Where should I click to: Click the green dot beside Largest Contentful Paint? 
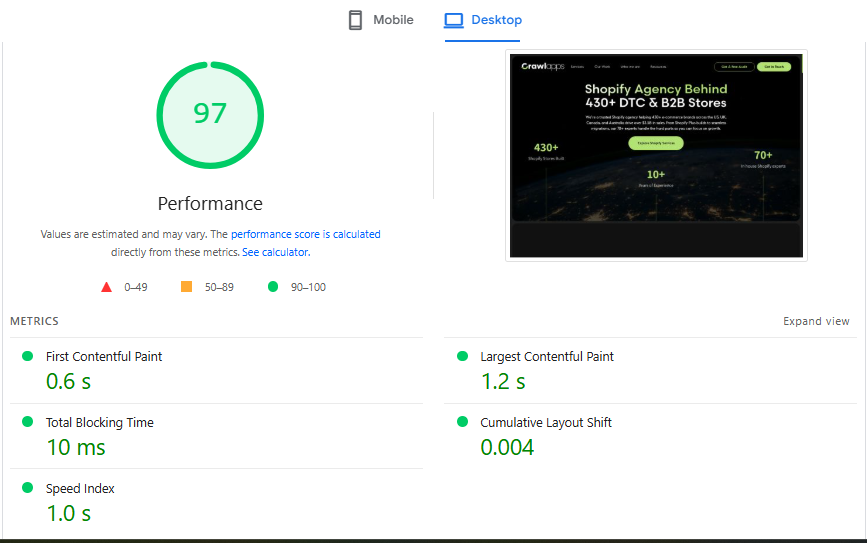463,356
